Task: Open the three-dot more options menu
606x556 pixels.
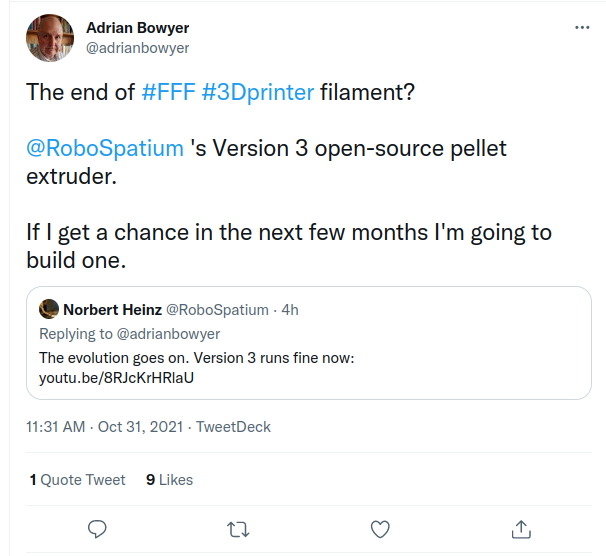Action: (x=582, y=28)
